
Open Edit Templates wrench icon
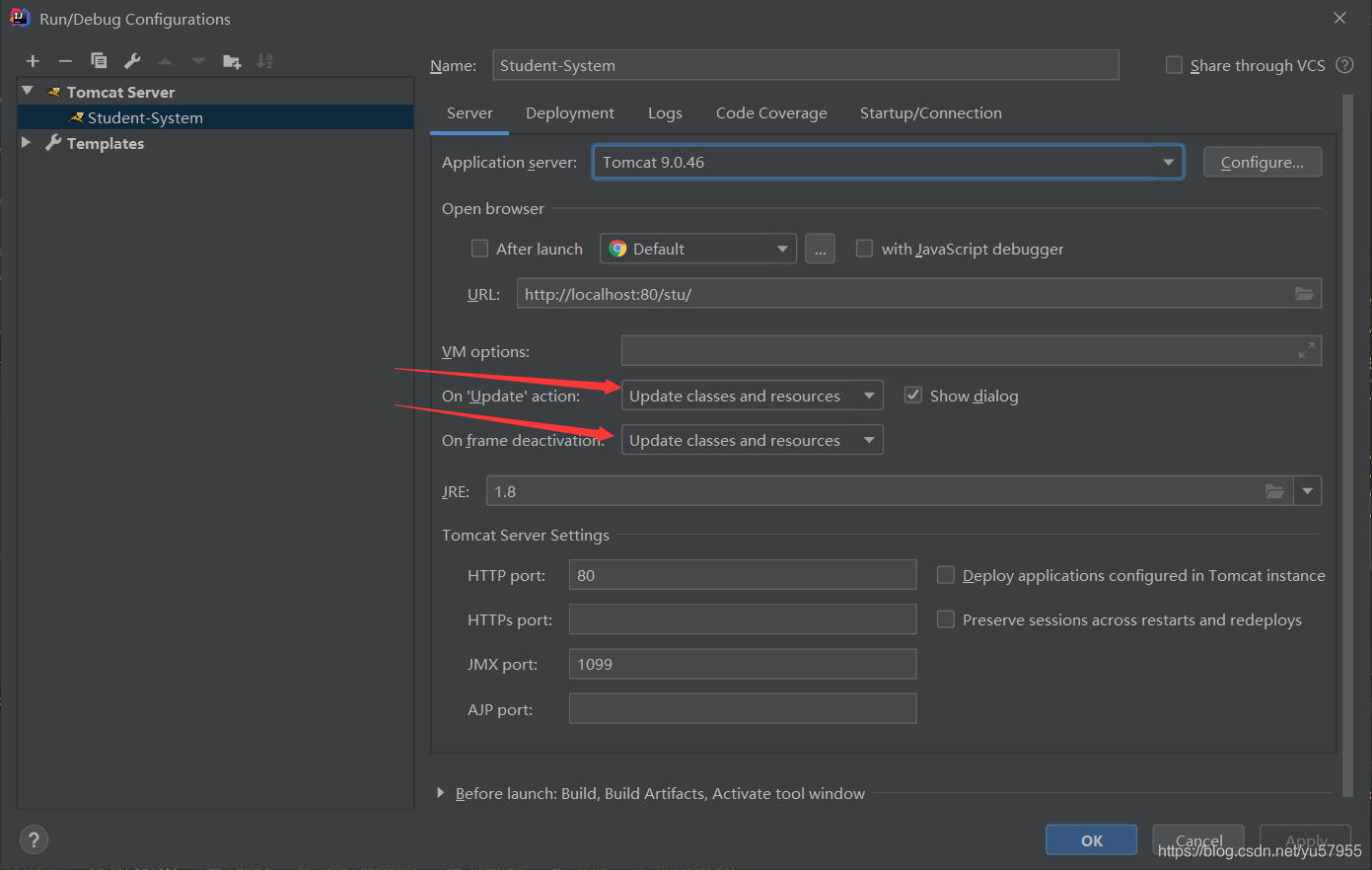point(132,61)
